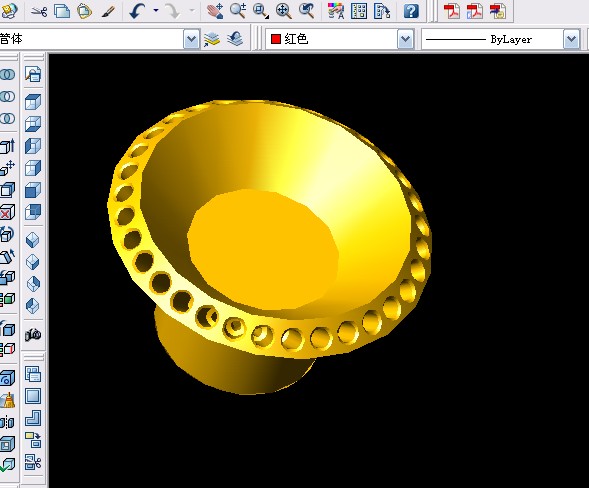This screenshot has width=589, height=488.
Task: Select the Check solid green checkmark tool
Action: (8, 466)
